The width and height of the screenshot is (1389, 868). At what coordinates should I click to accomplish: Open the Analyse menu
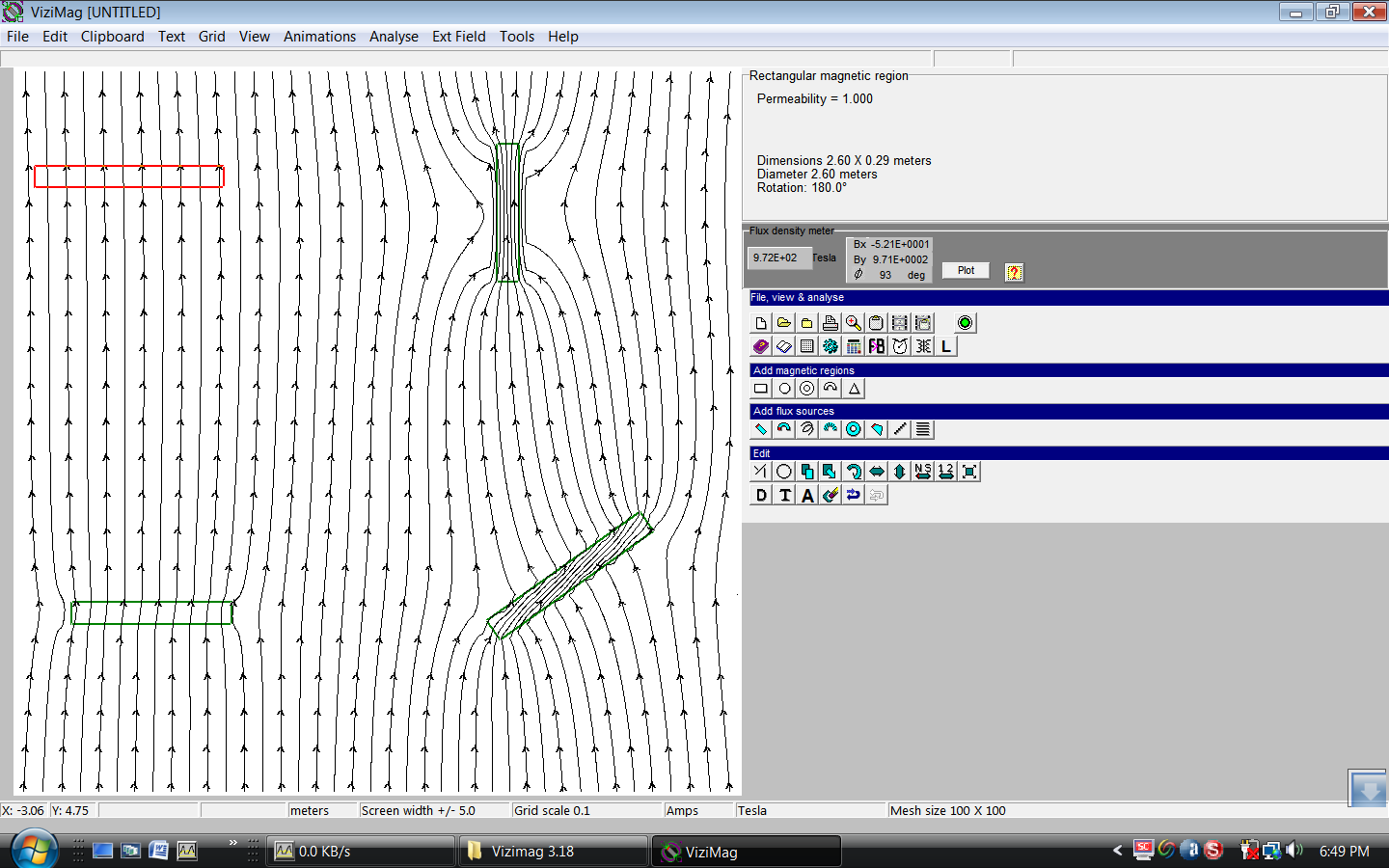[394, 37]
